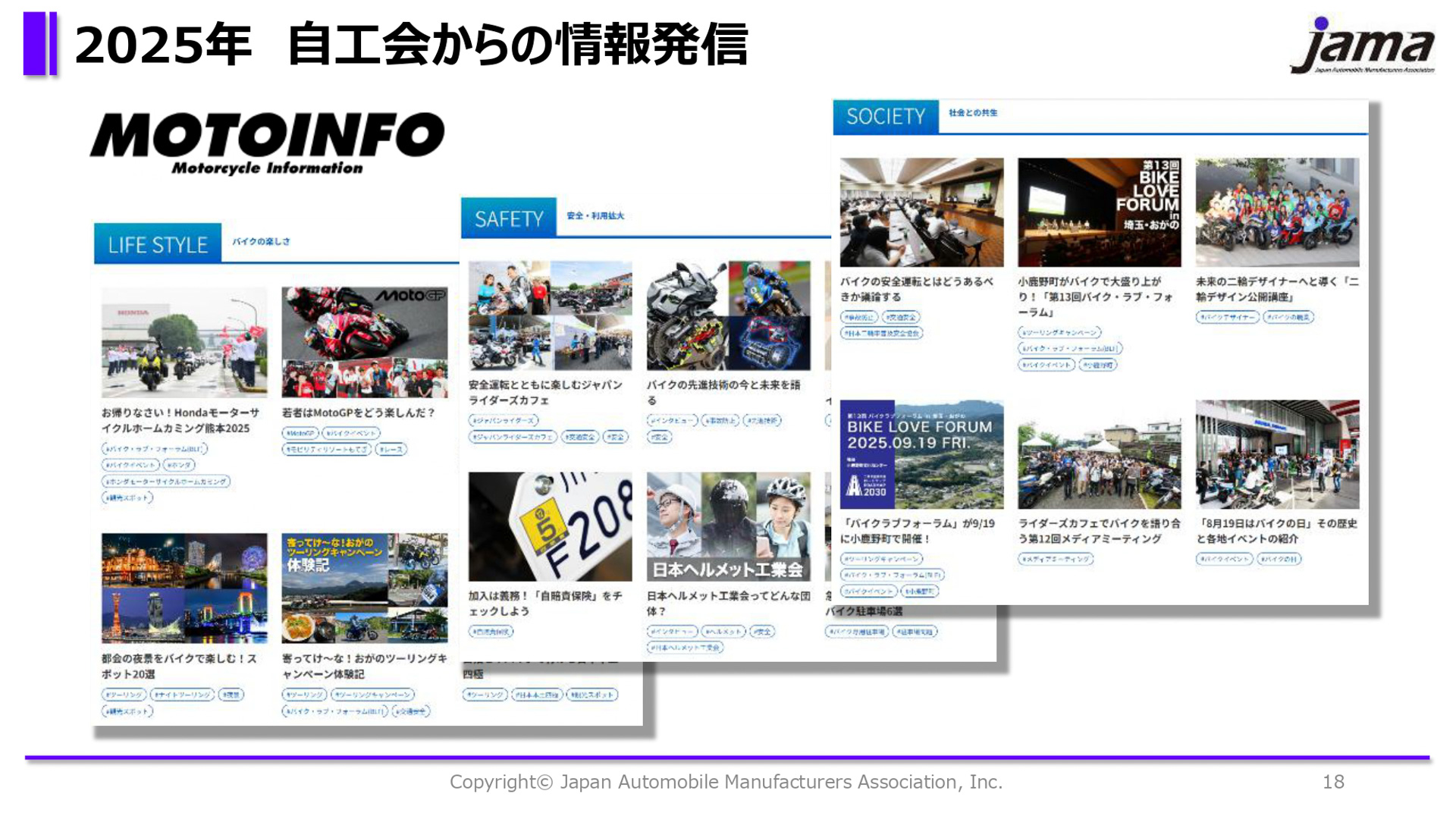
Task: Click the #メディアミーティング tag
Action: point(1057,560)
